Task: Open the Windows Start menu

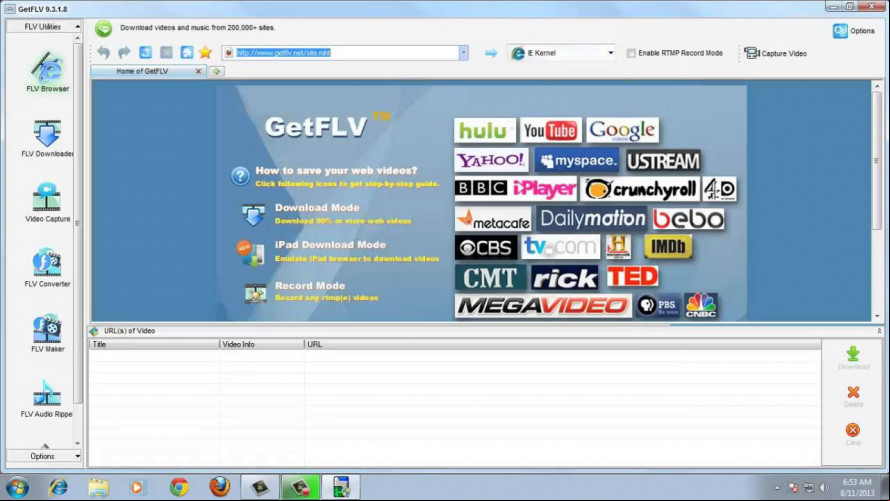Action: pyautogui.click(x=17, y=487)
